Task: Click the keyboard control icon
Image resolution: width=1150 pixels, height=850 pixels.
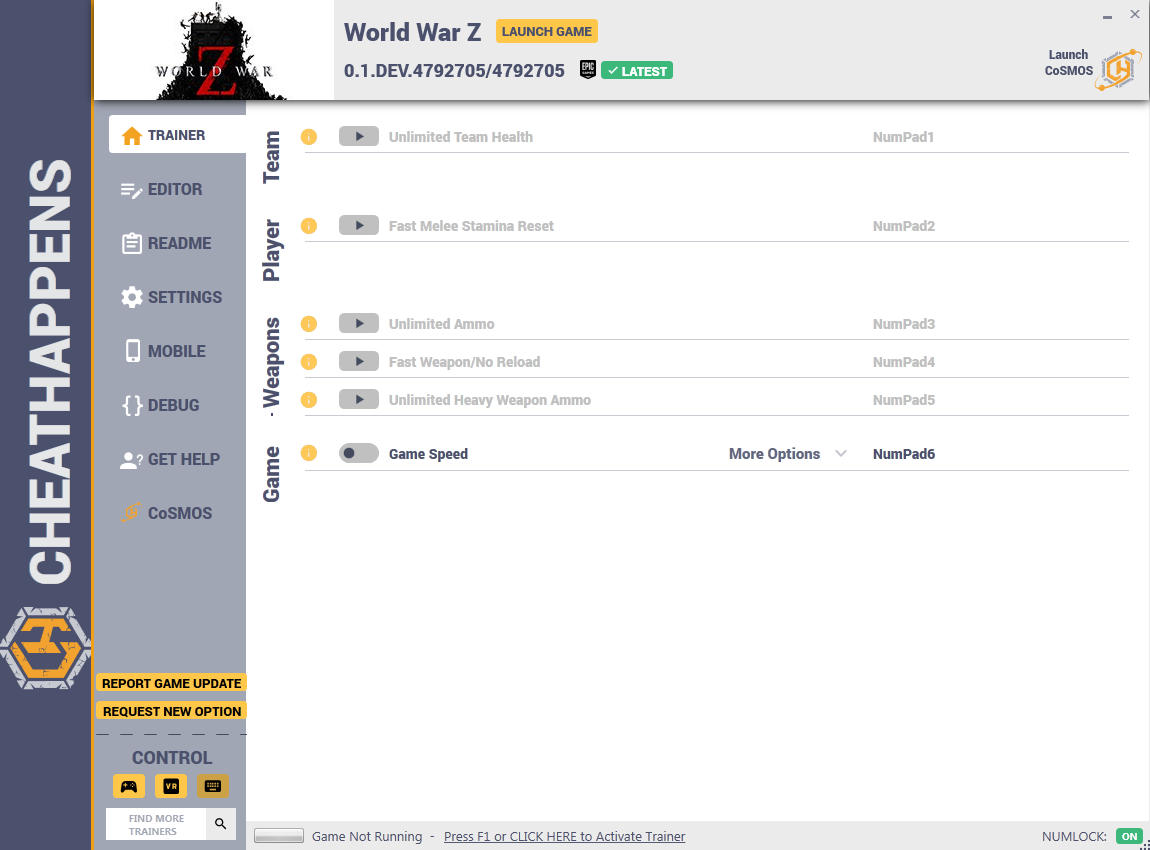Action: [x=213, y=786]
